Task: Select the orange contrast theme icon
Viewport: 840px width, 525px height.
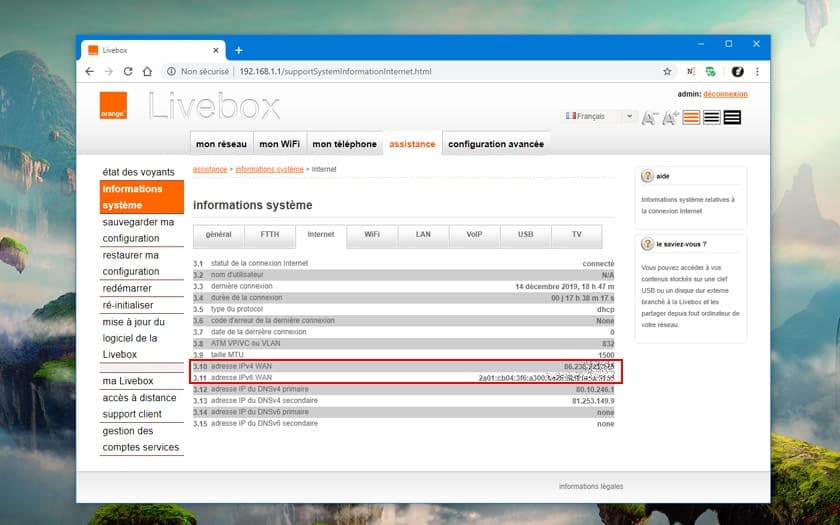Action: click(x=691, y=117)
